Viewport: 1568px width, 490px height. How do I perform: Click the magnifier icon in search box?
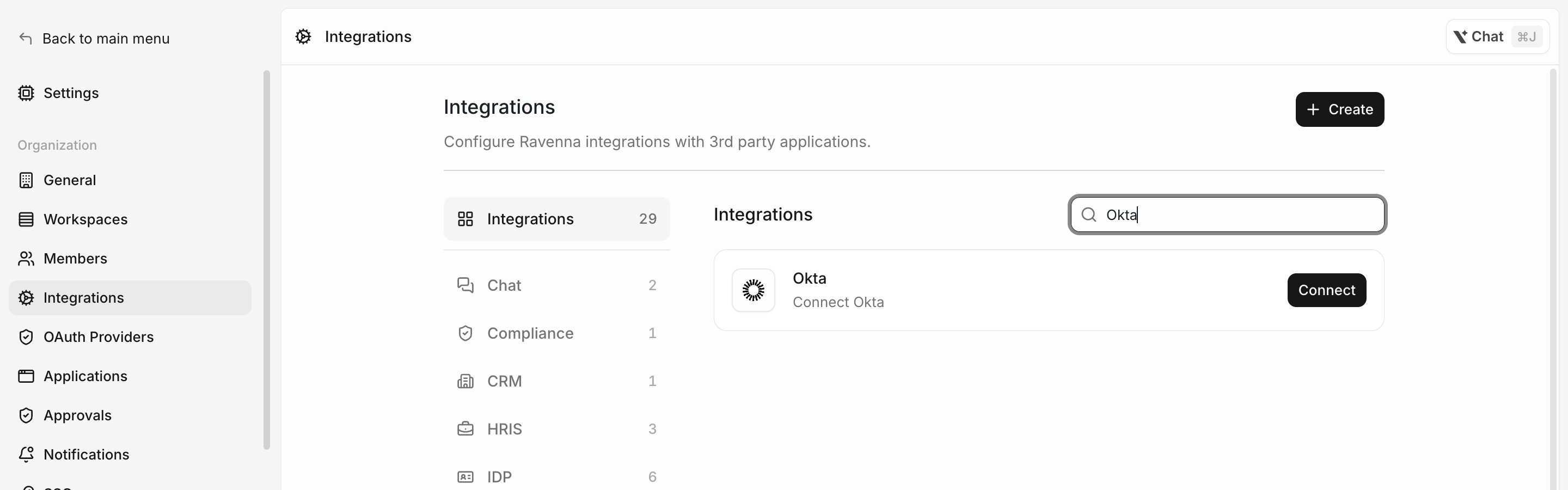pos(1088,215)
